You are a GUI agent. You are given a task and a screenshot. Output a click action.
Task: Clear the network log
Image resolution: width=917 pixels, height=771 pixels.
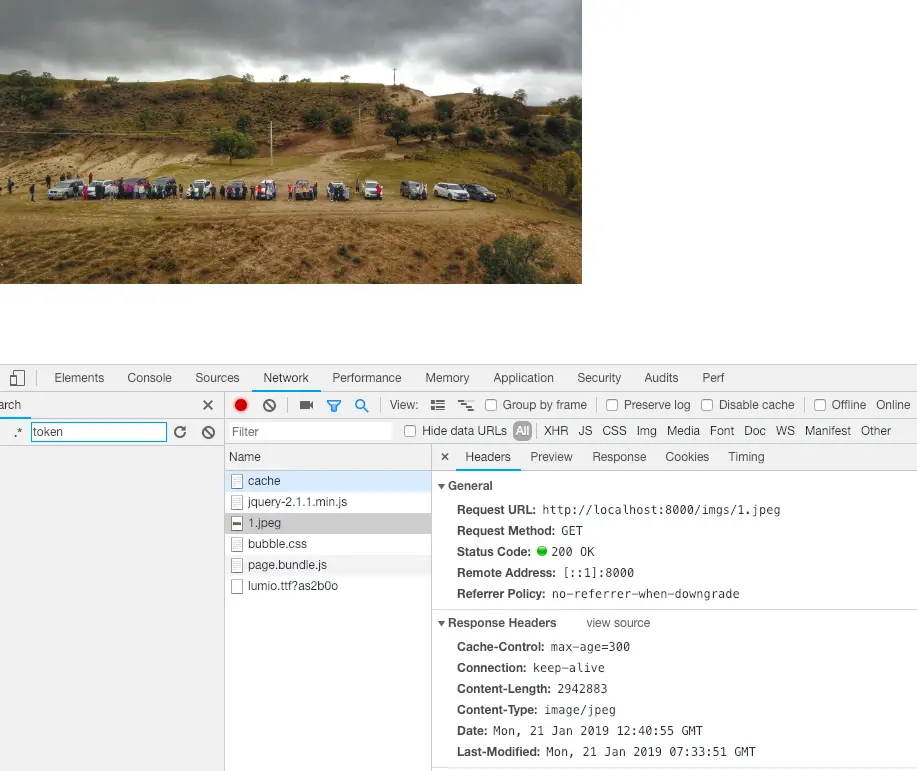tap(269, 405)
